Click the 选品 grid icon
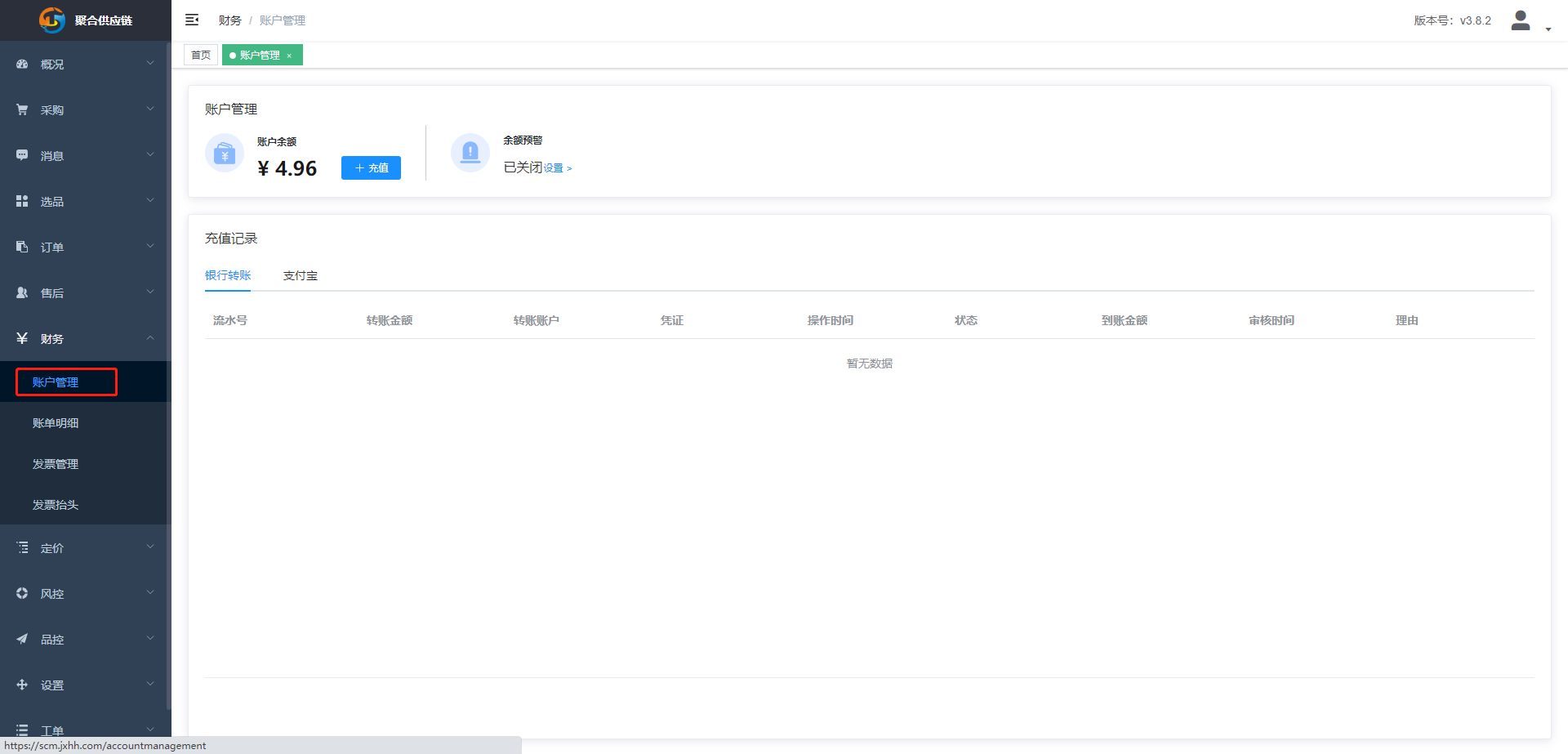The height and width of the screenshot is (754, 1568). (22, 201)
